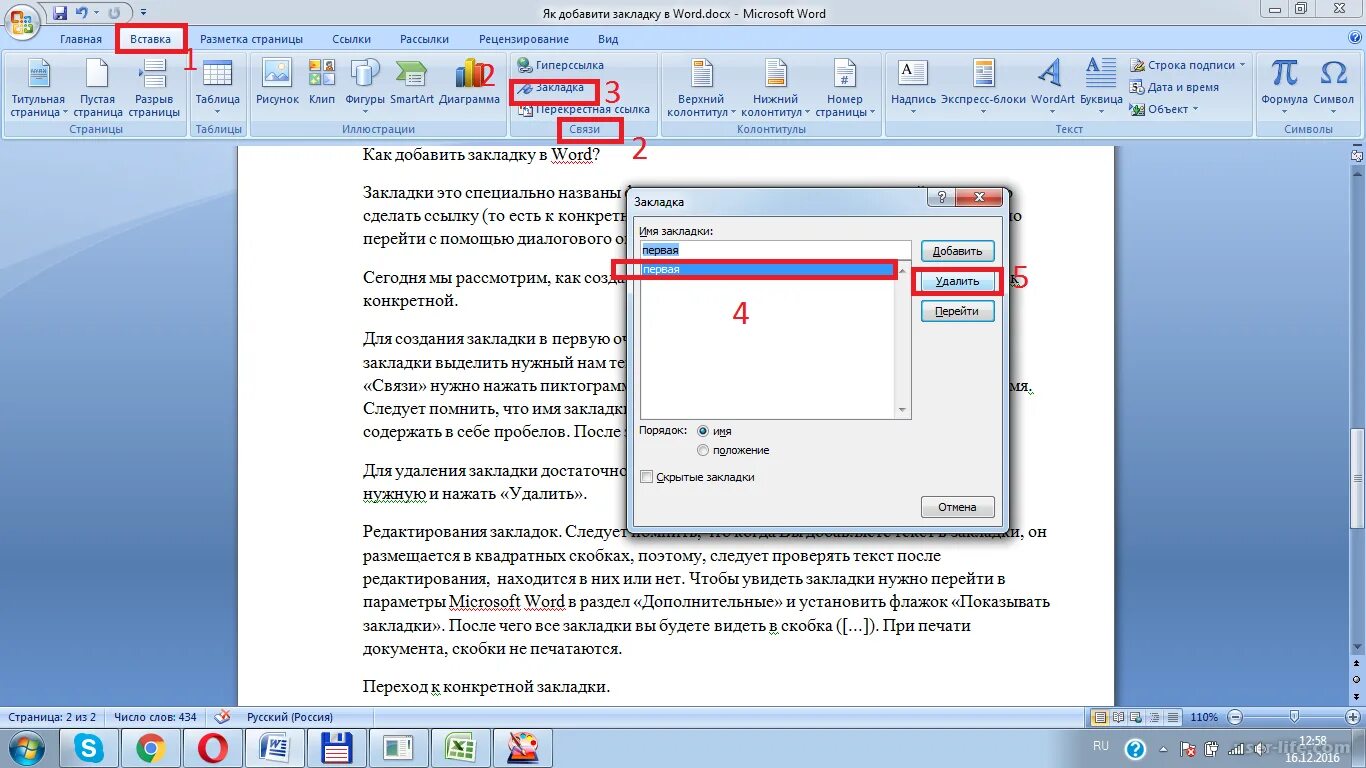Select the положение sort order radio button
The height and width of the screenshot is (768, 1366).
(703, 450)
